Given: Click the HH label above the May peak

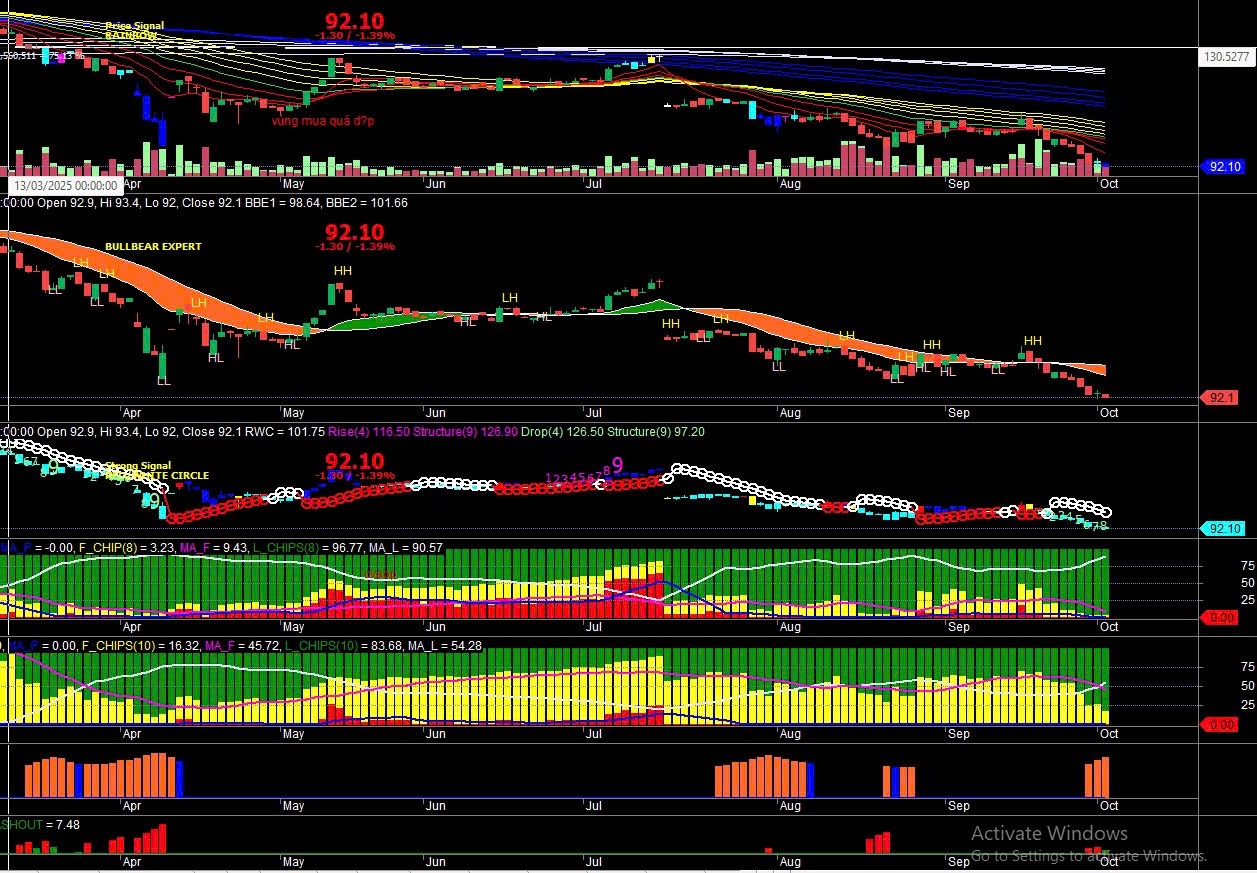Looking at the screenshot, I should 343,271.
